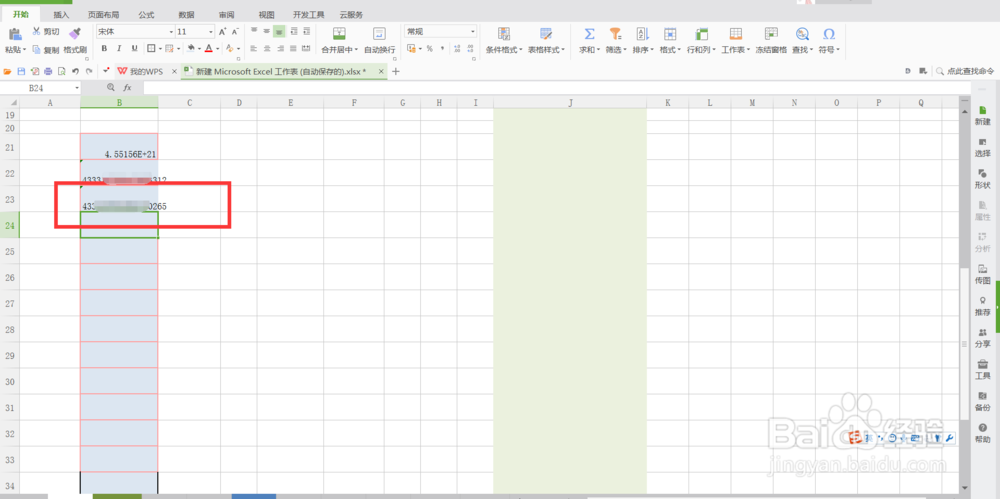The image size is (1000, 499).
Task: Click the 符号 Omega symbol icon
Action: pos(829,34)
